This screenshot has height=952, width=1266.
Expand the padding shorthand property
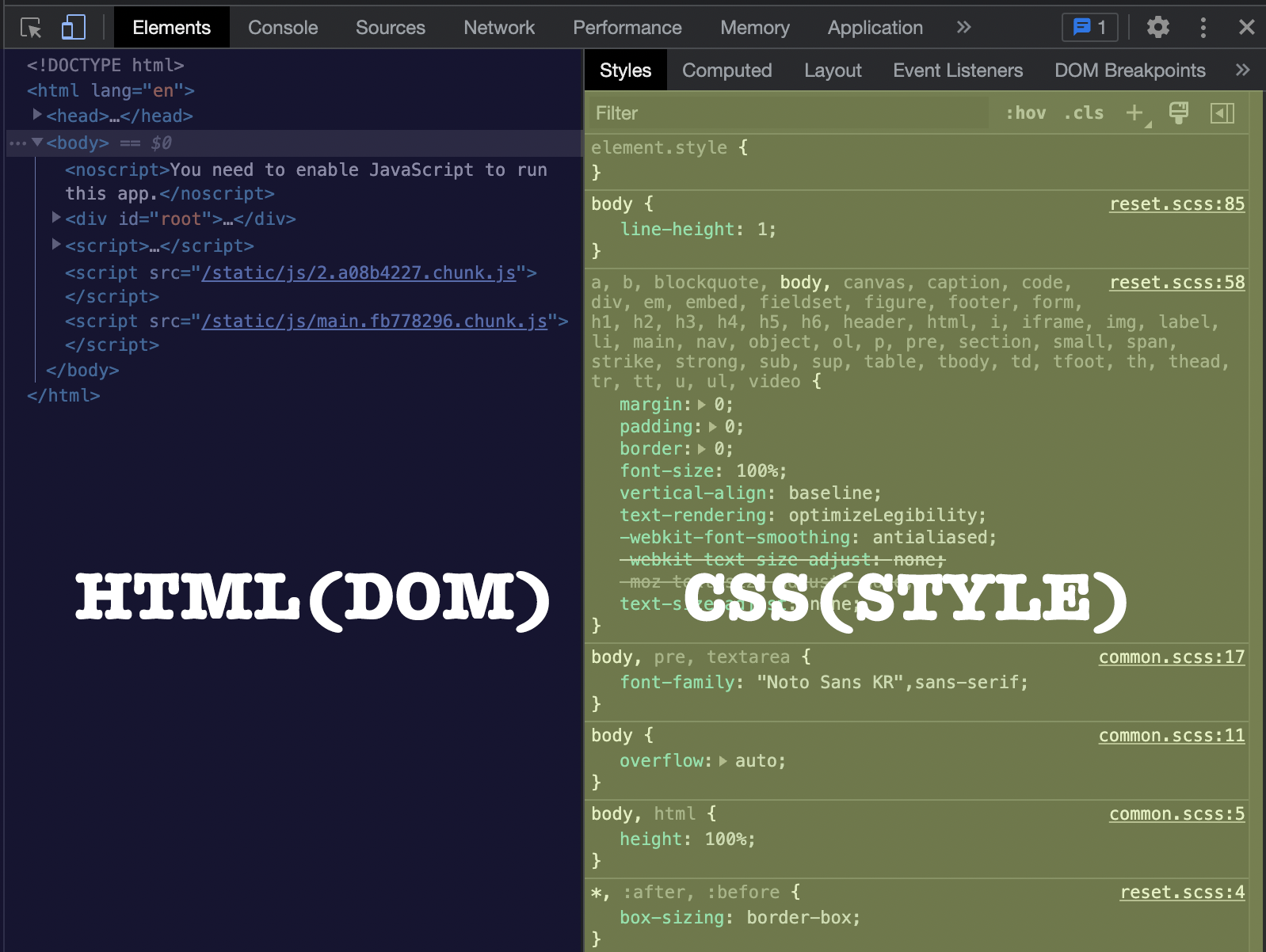pyautogui.click(x=712, y=427)
